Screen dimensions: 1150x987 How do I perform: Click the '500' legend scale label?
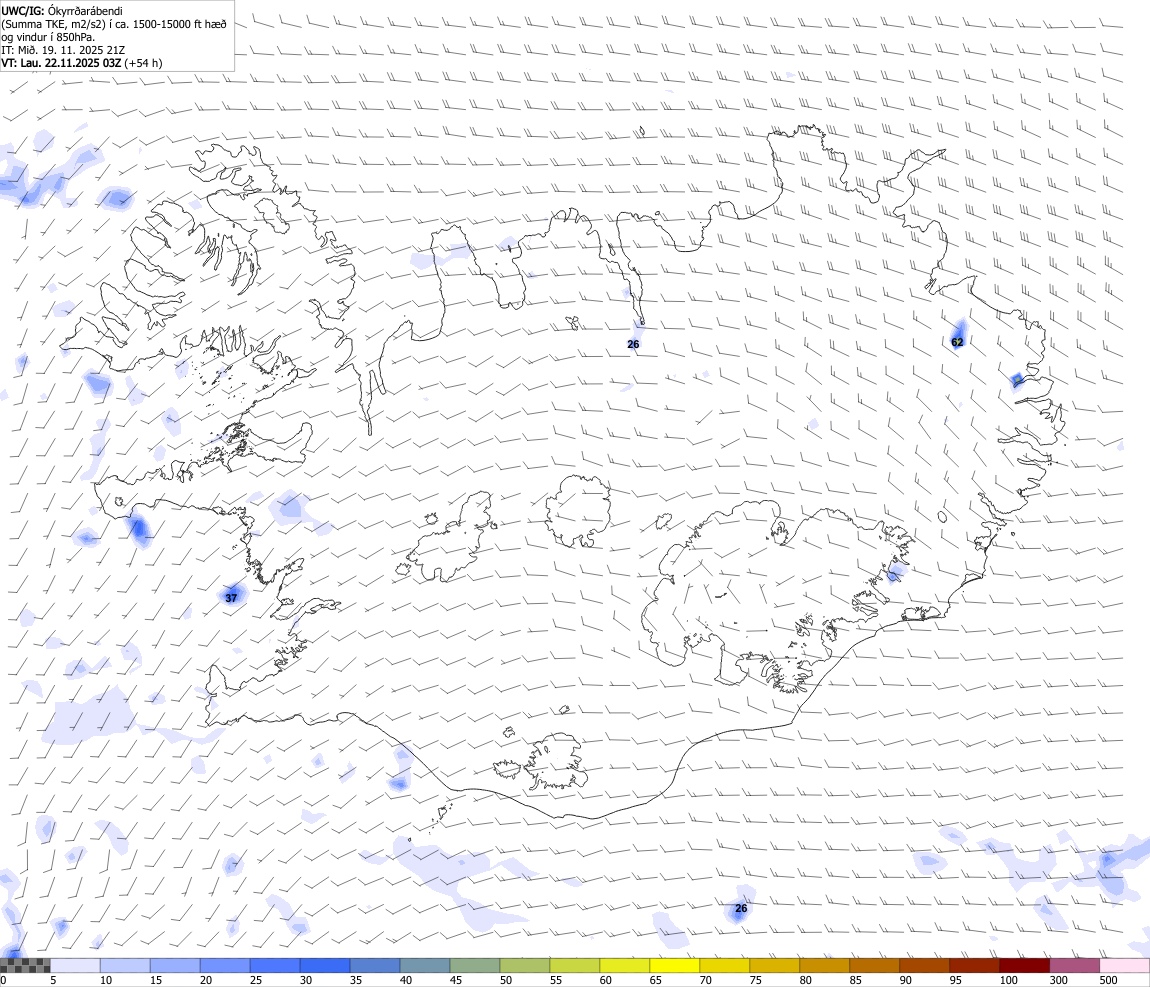click(1108, 980)
